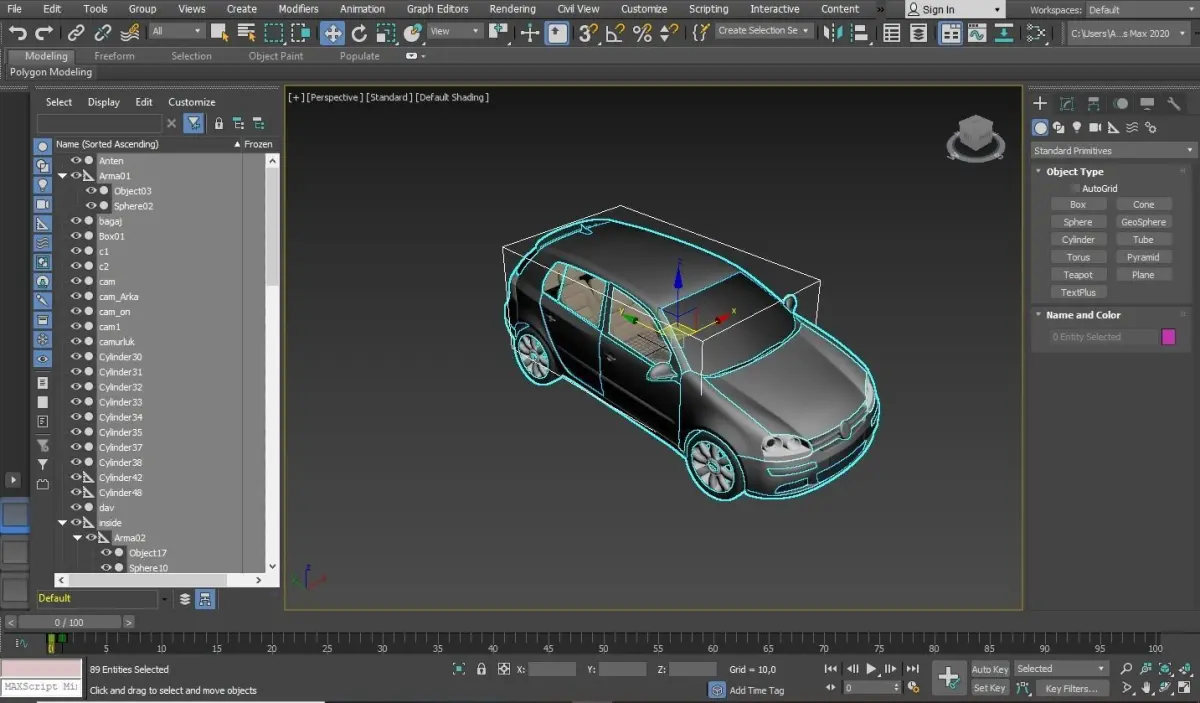Screen dimensions: 1200x703
Task: Enable the AutoGrid checkbox
Action: click(x=1075, y=188)
